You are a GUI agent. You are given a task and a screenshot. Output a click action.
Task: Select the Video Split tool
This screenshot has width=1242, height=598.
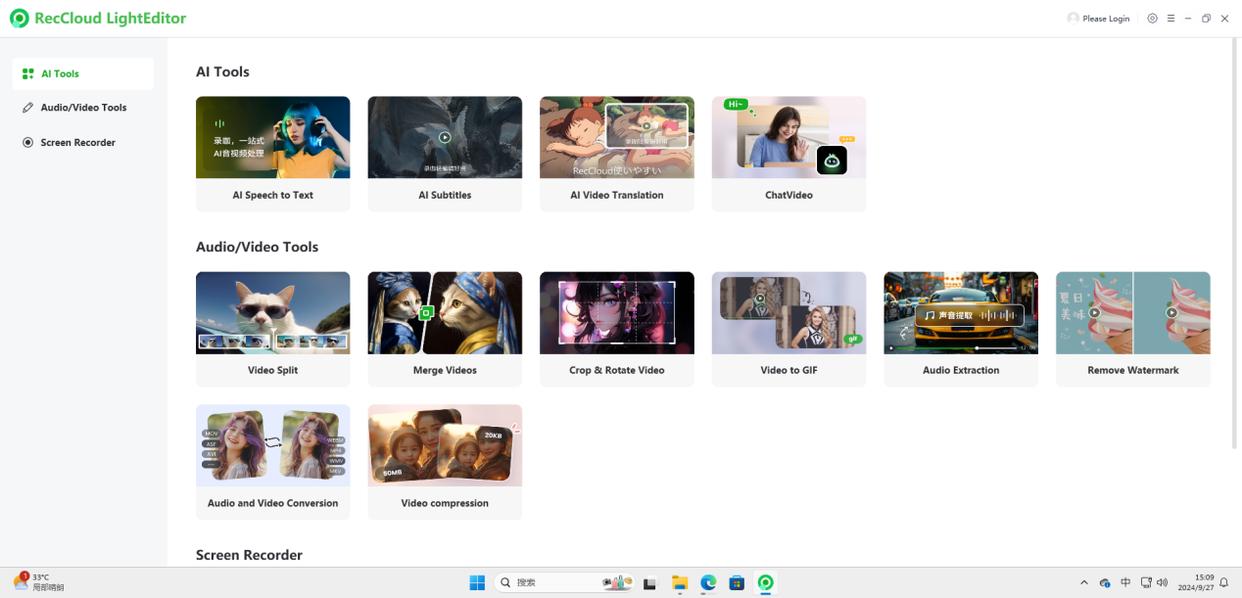pos(273,328)
